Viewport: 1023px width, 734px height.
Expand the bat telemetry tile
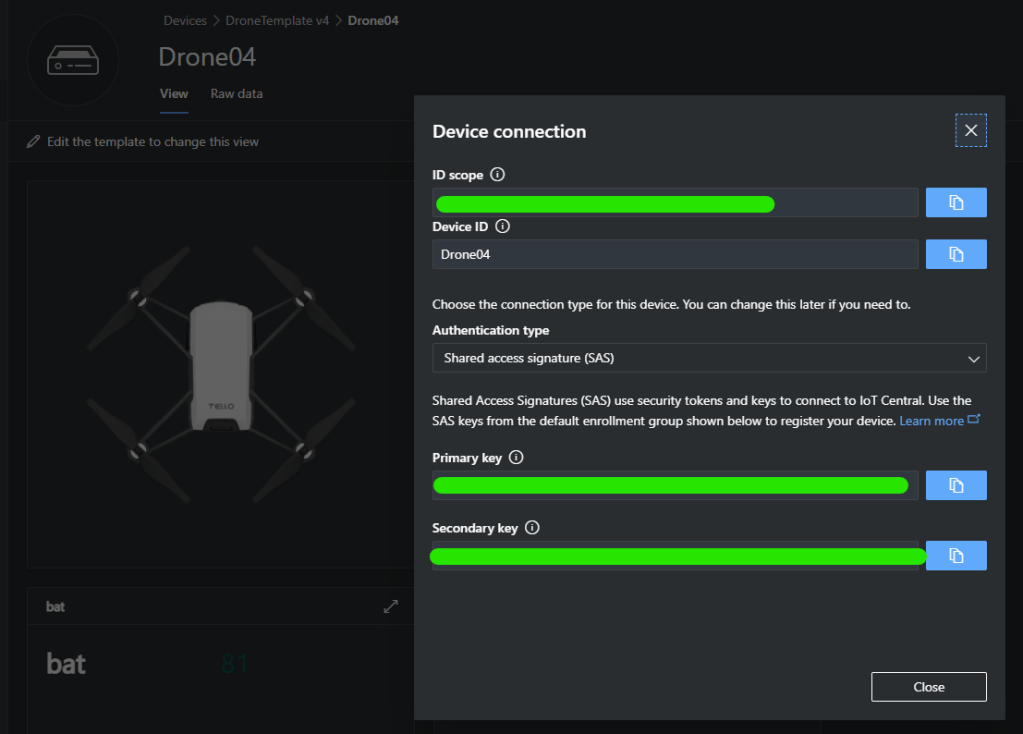coord(390,606)
